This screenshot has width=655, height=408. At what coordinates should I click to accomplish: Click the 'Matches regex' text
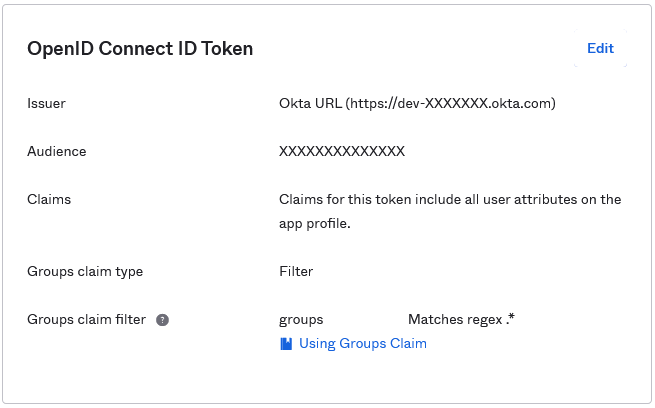click(455, 320)
